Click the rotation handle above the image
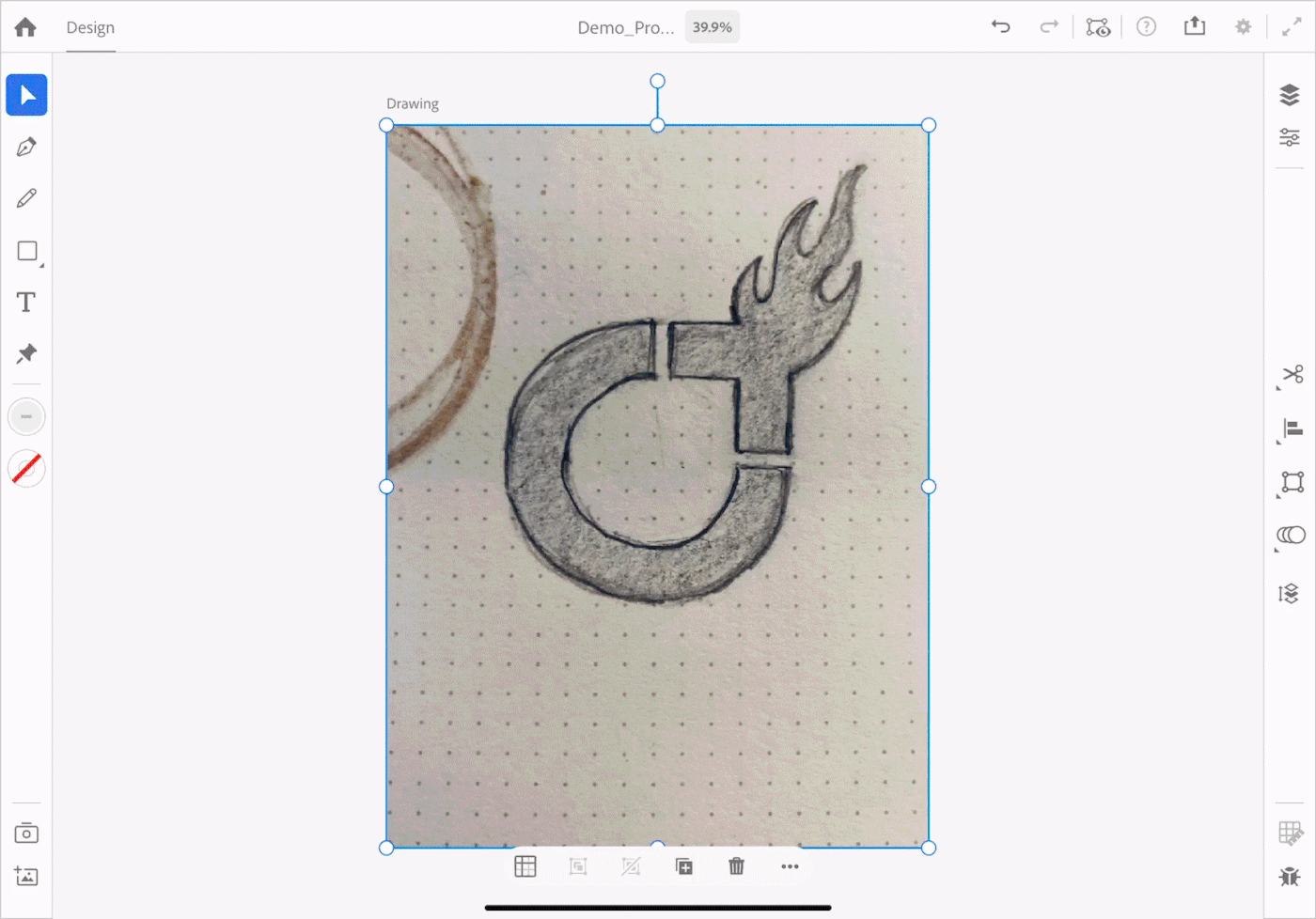 tap(658, 82)
